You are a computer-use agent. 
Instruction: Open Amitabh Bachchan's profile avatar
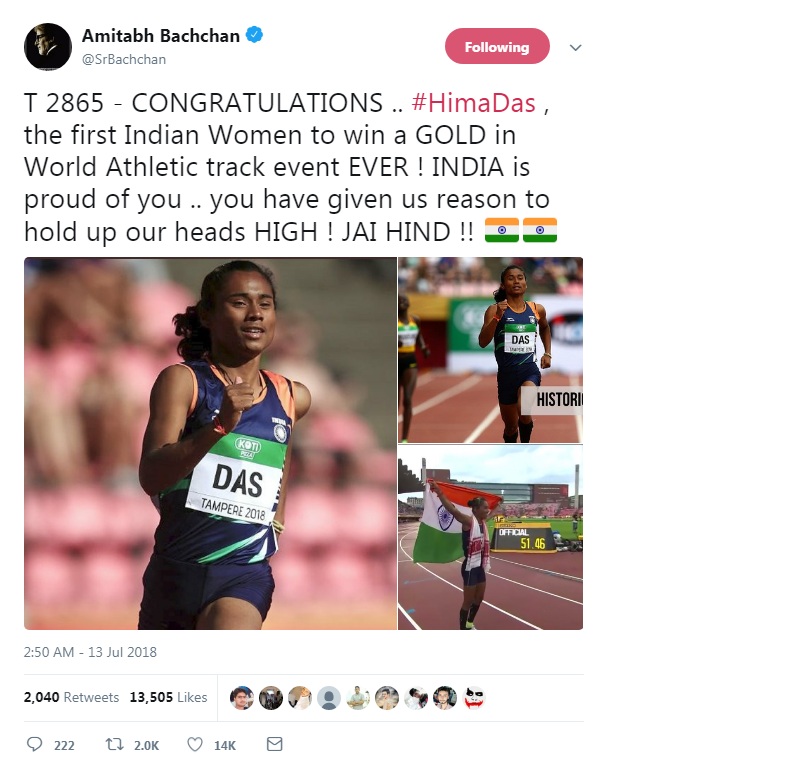click(48, 47)
